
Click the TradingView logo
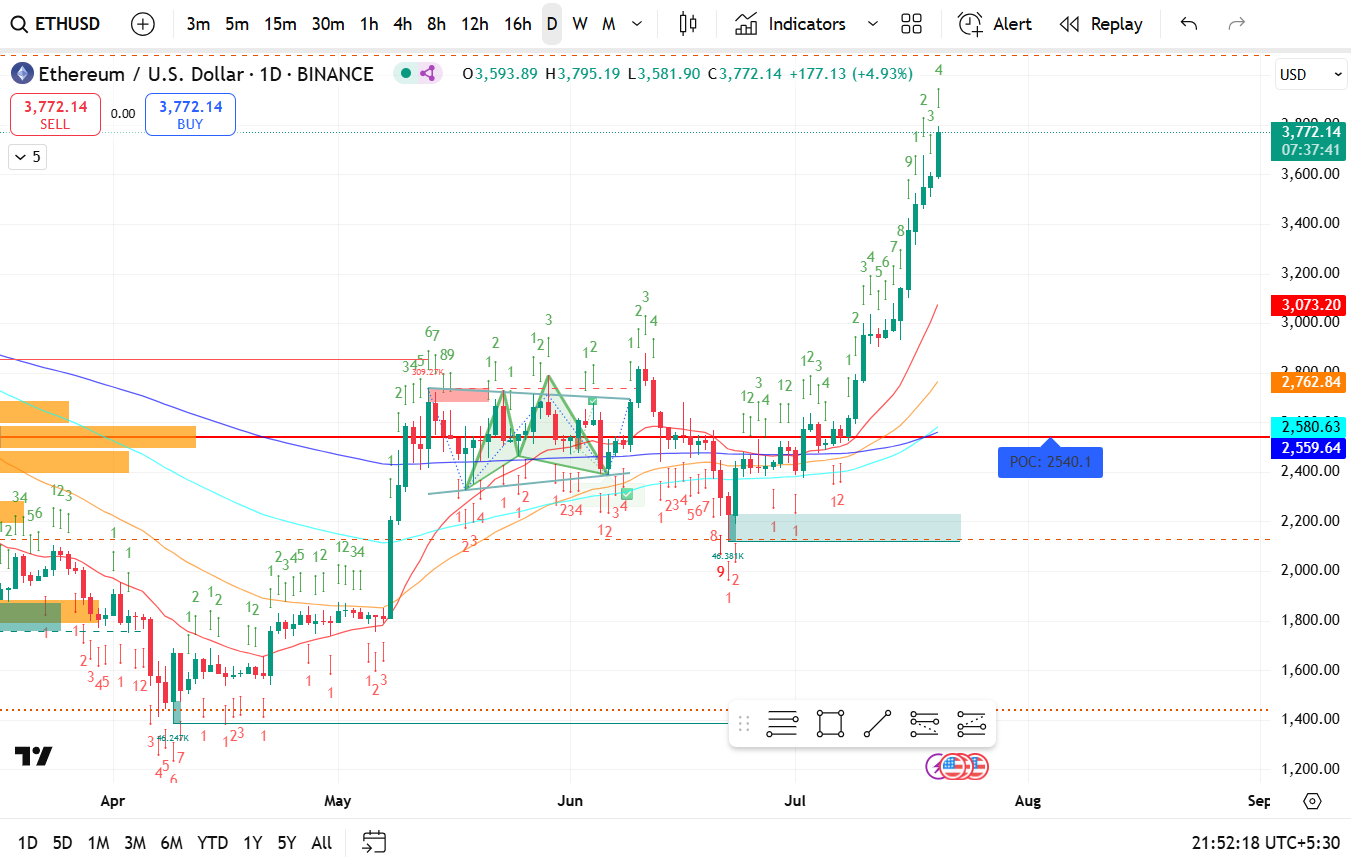click(x=34, y=756)
